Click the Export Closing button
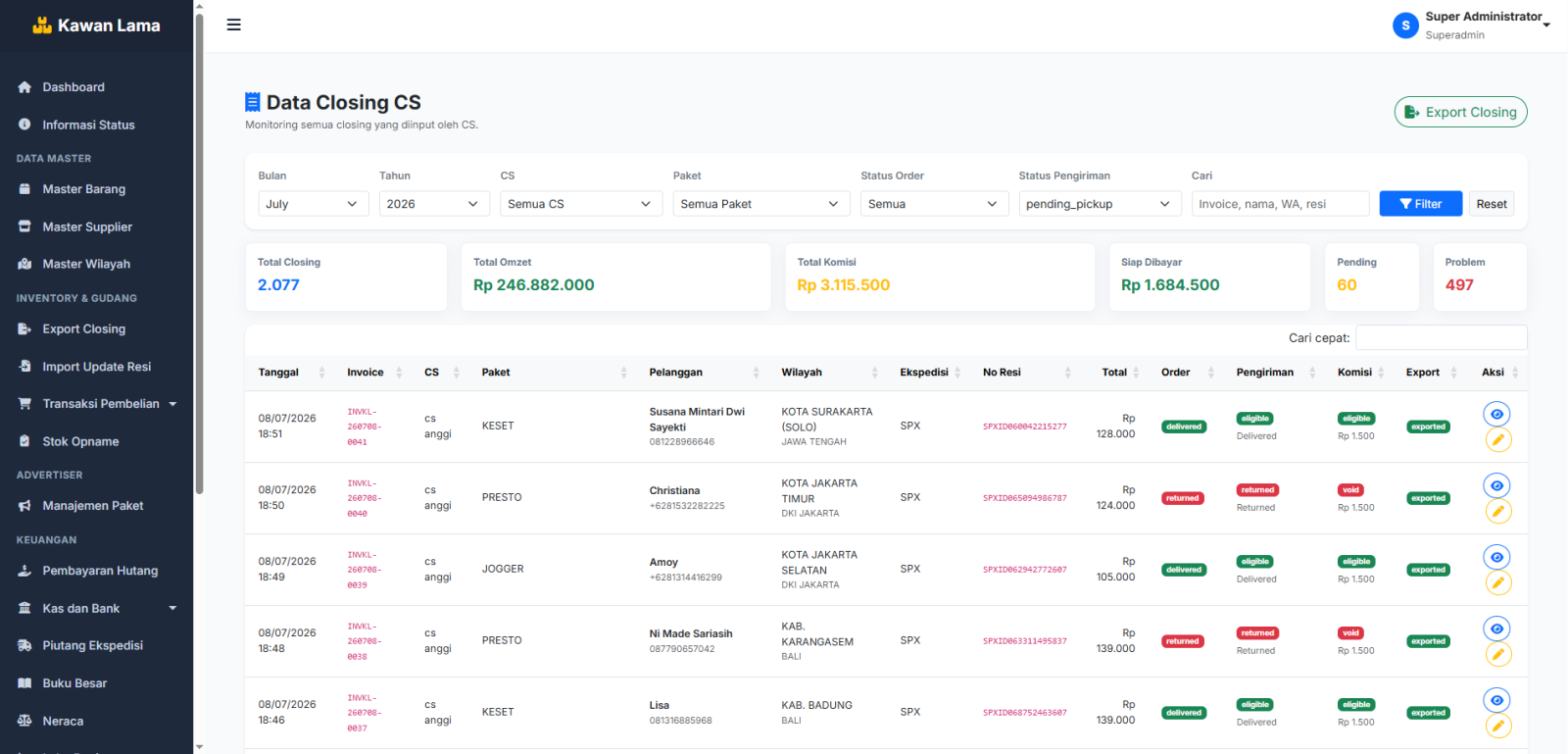The width and height of the screenshot is (1568, 754). [1460, 112]
